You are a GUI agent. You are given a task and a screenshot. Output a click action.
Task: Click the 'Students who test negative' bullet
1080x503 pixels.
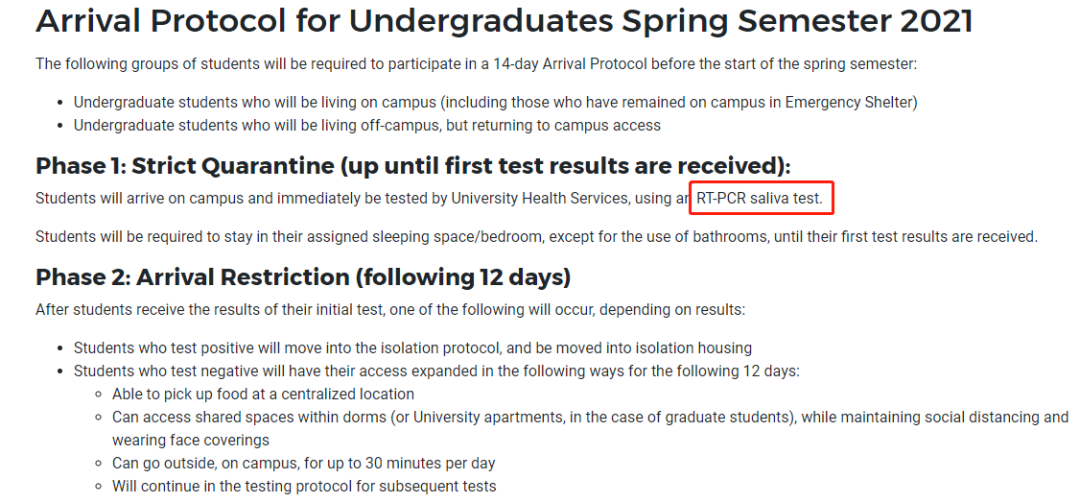437,371
